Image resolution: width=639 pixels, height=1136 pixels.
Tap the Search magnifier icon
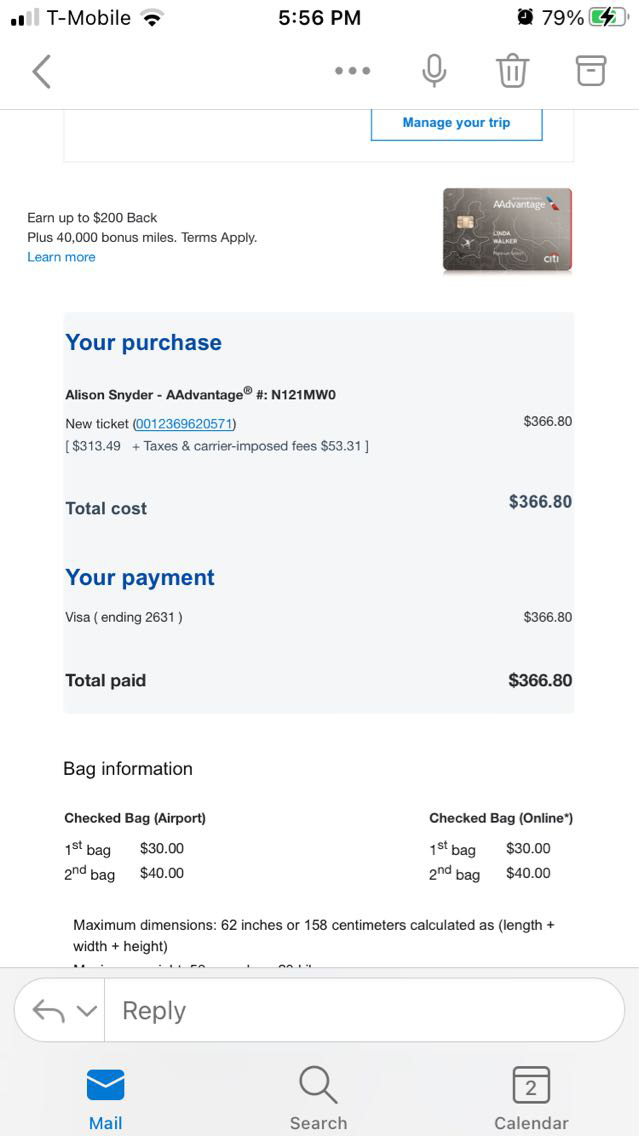click(318, 1086)
